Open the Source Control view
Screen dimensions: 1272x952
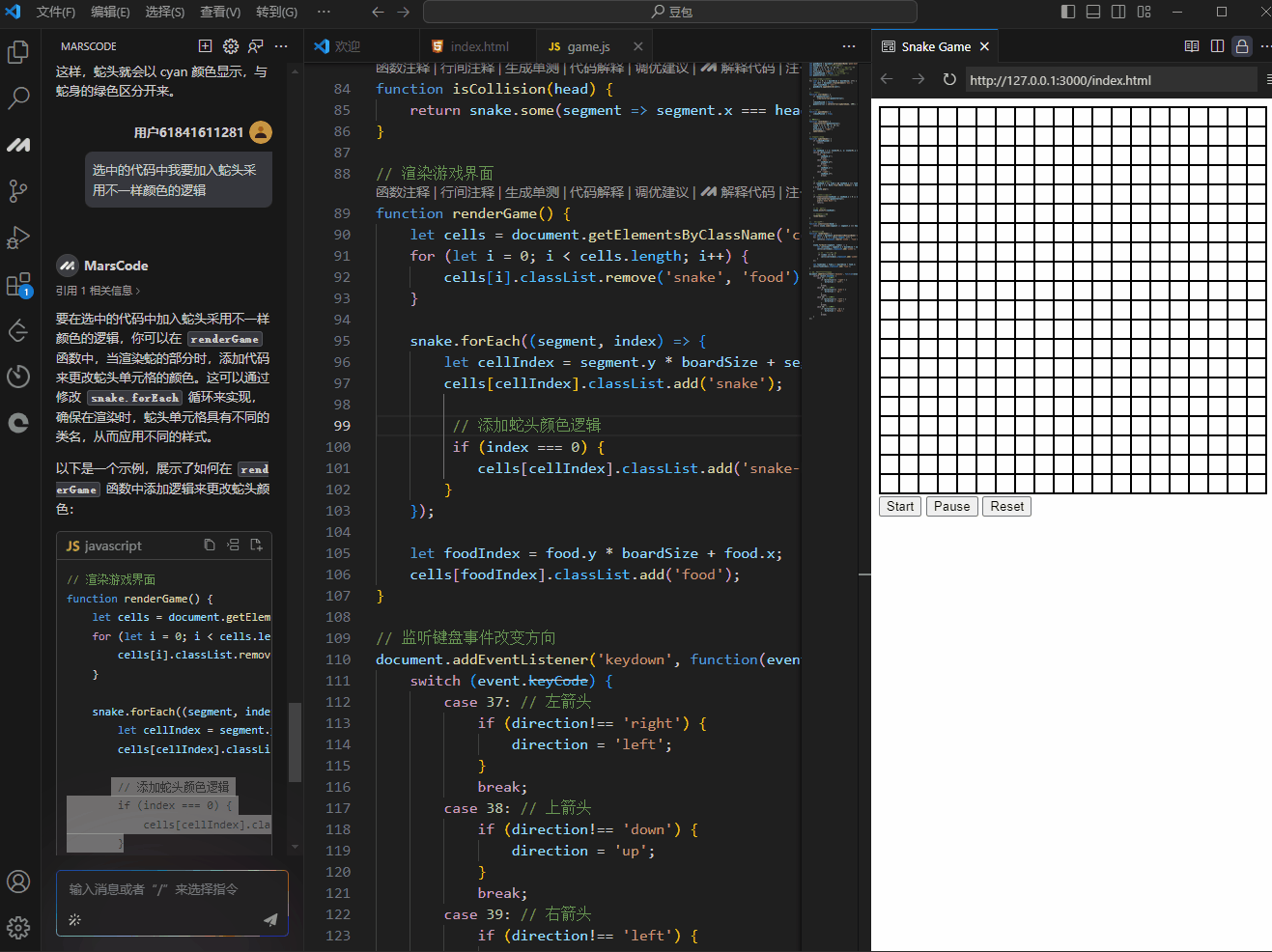coord(18,191)
